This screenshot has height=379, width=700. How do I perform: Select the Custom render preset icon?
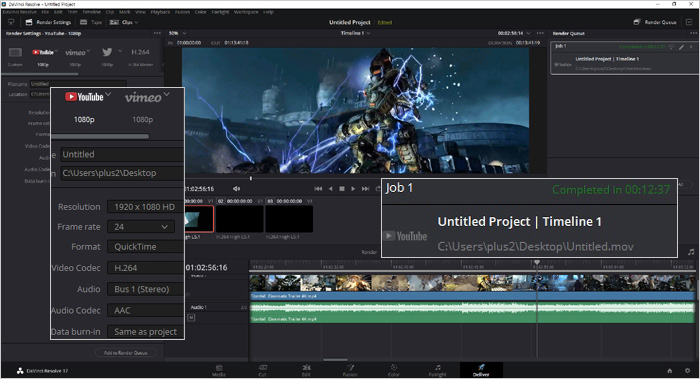pos(15,52)
